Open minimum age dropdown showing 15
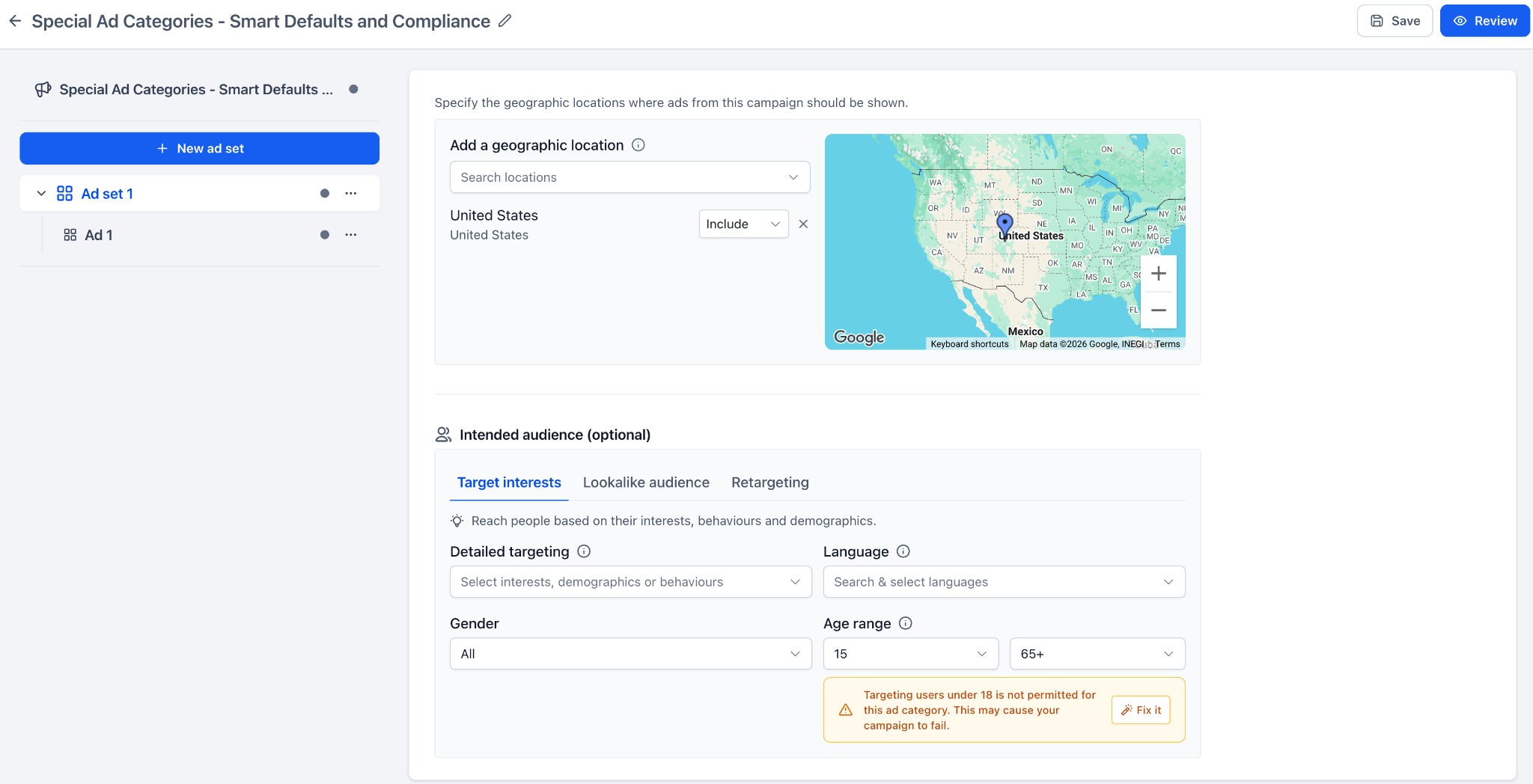The height and width of the screenshot is (784, 1533). point(910,654)
